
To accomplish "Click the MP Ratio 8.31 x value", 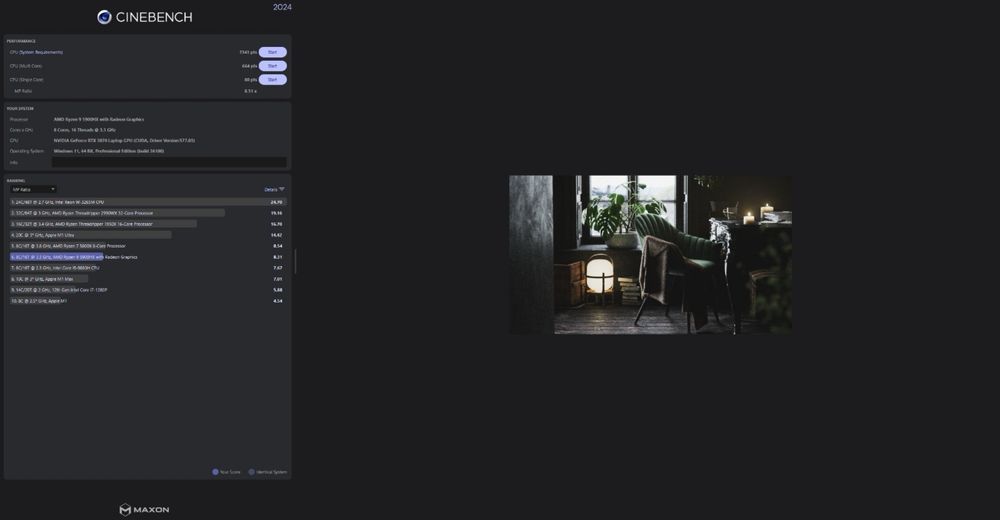I will click(x=250, y=91).
